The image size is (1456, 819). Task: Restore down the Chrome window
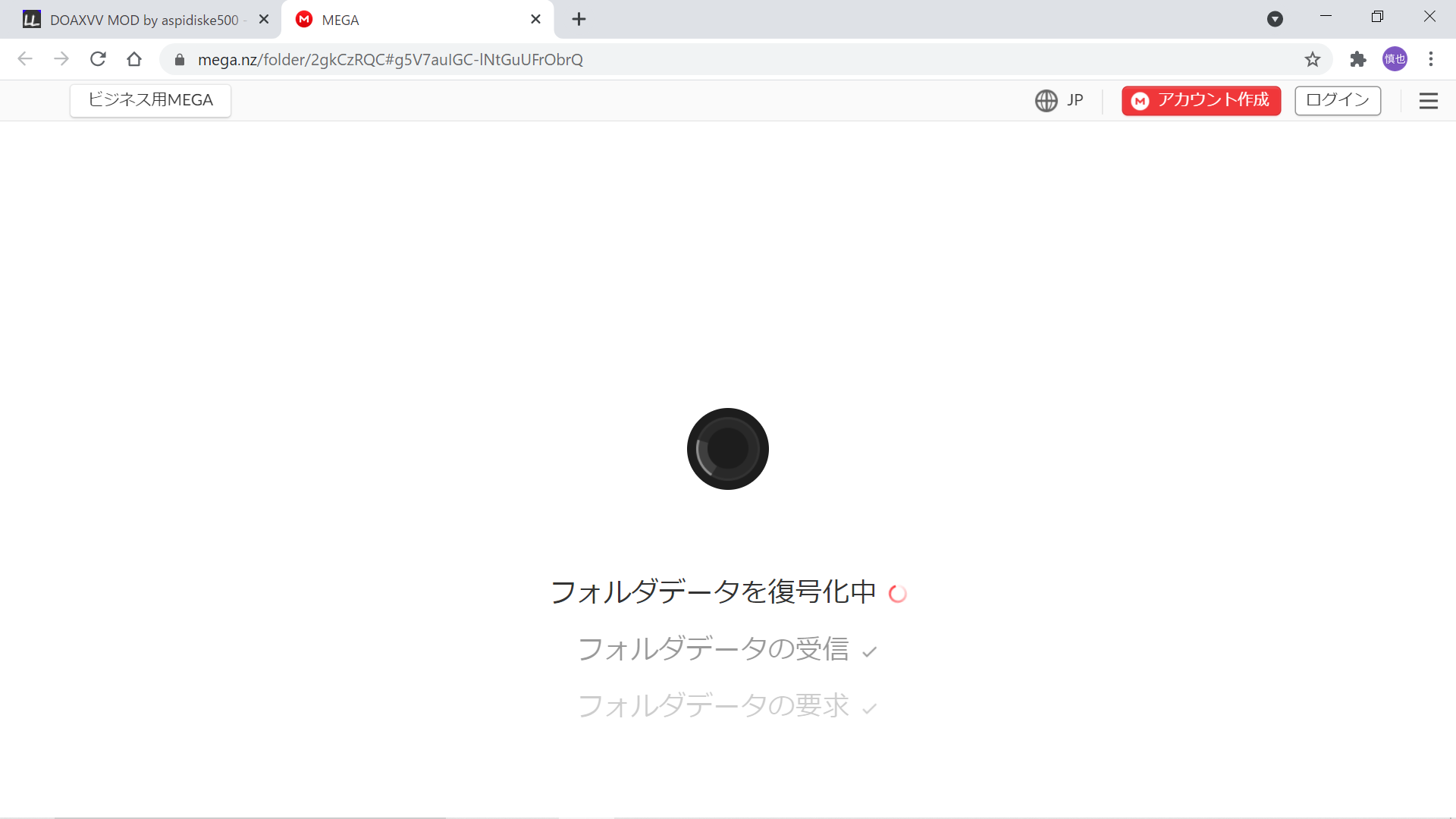pos(1377,17)
